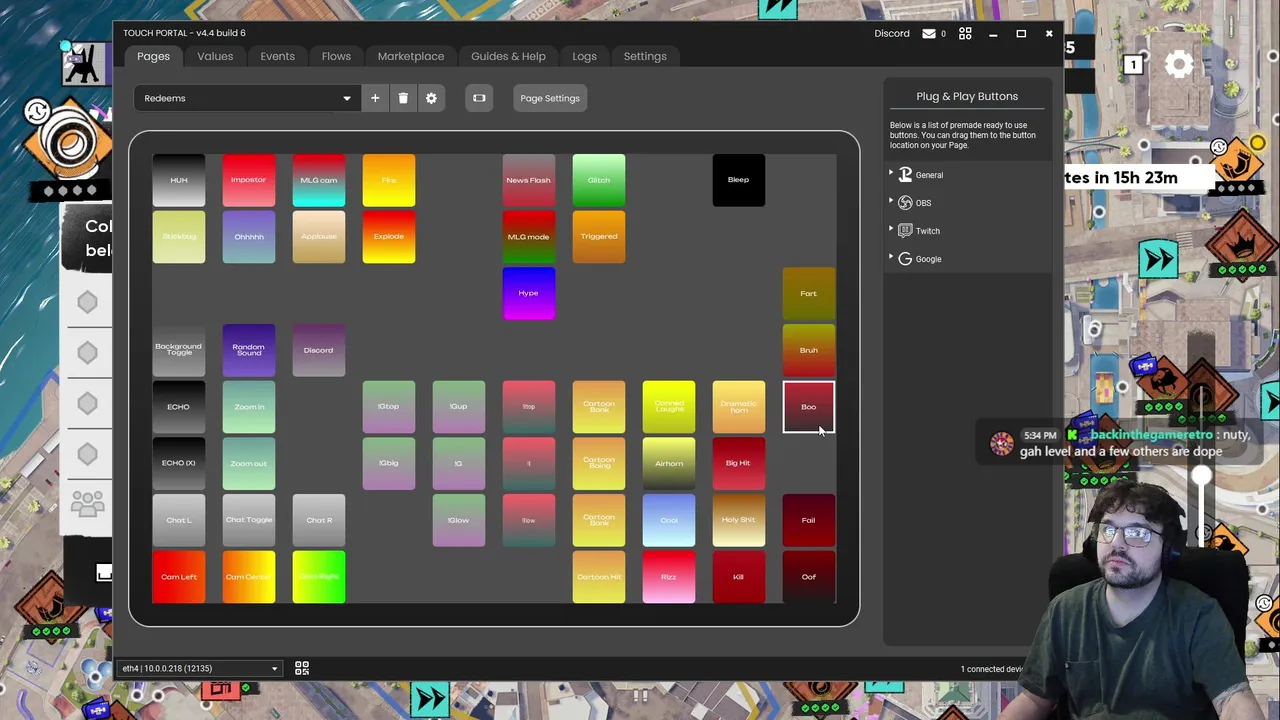
Task: Select the Ohhhhh button tile
Action: coord(249,237)
